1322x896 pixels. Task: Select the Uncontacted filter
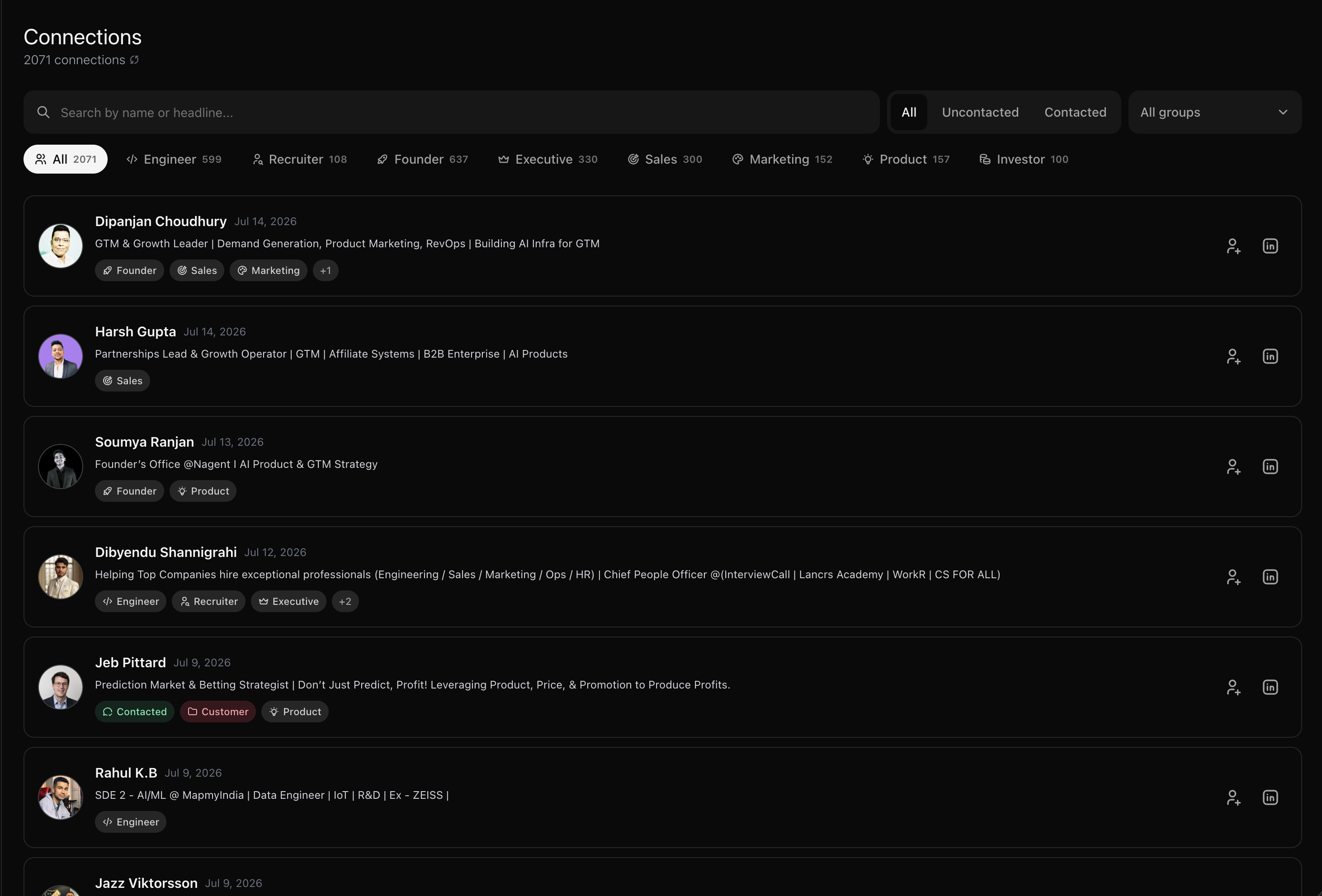[x=980, y=112]
